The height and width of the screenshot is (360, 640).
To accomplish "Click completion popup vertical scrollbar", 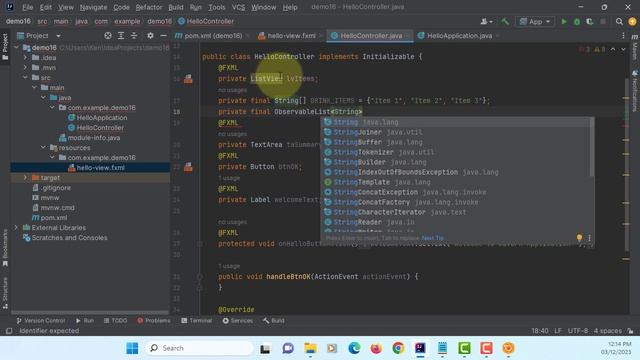I will 591,148.
